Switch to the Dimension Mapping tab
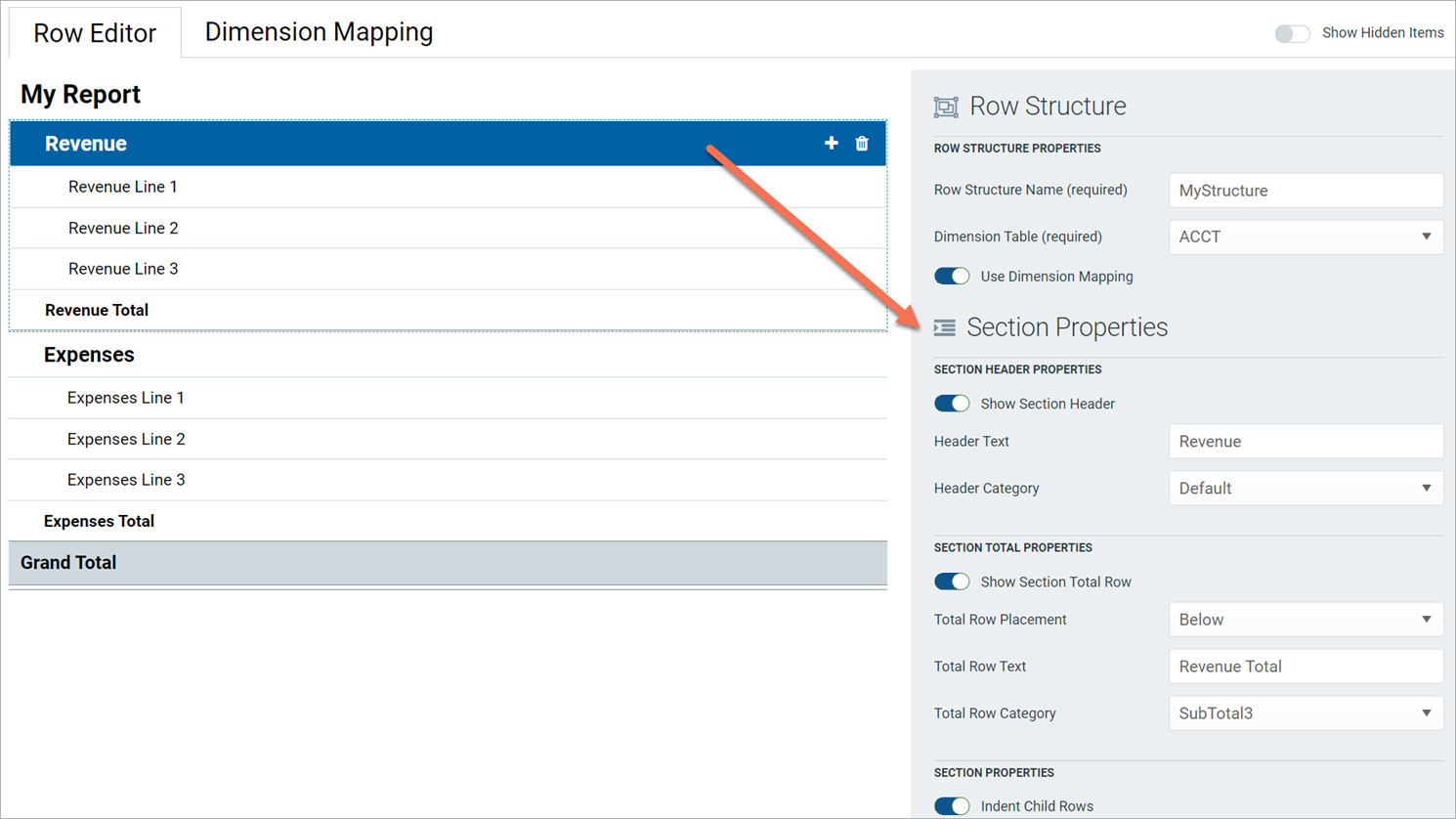This screenshot has width=1456, height=819. coord(319,32)
